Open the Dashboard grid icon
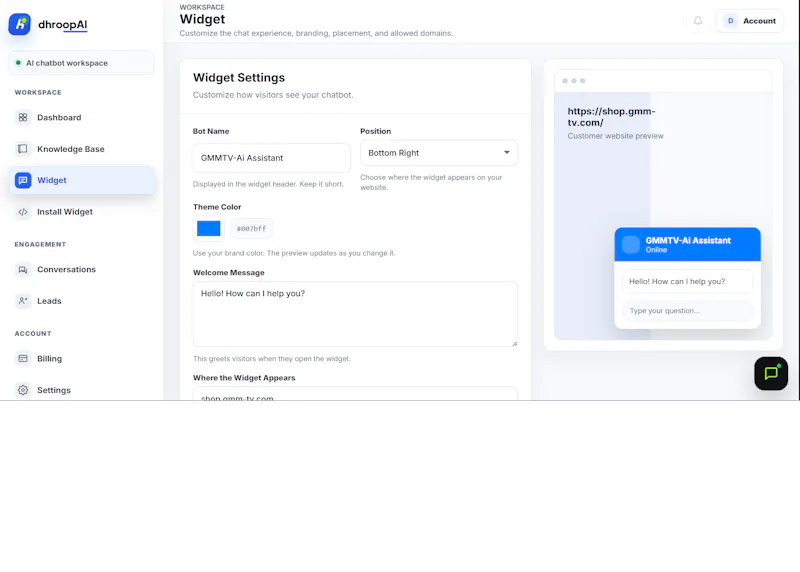This screenshot has width=800, height=572. pos(23,117)
